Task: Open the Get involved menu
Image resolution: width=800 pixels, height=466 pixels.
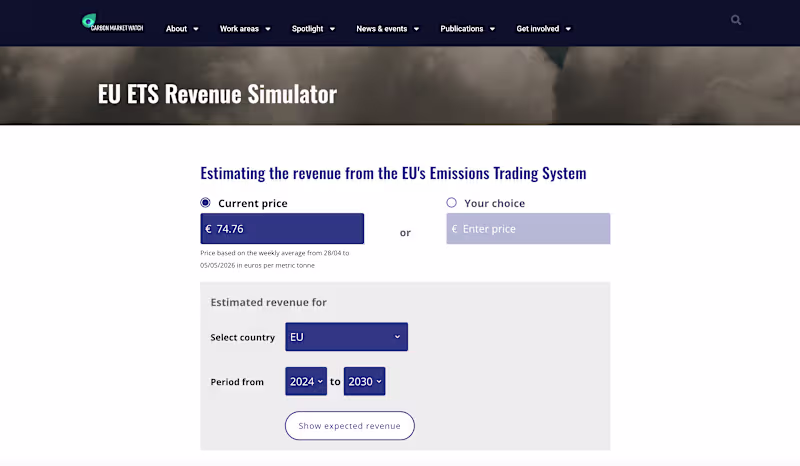Action: tap(543, 29)
